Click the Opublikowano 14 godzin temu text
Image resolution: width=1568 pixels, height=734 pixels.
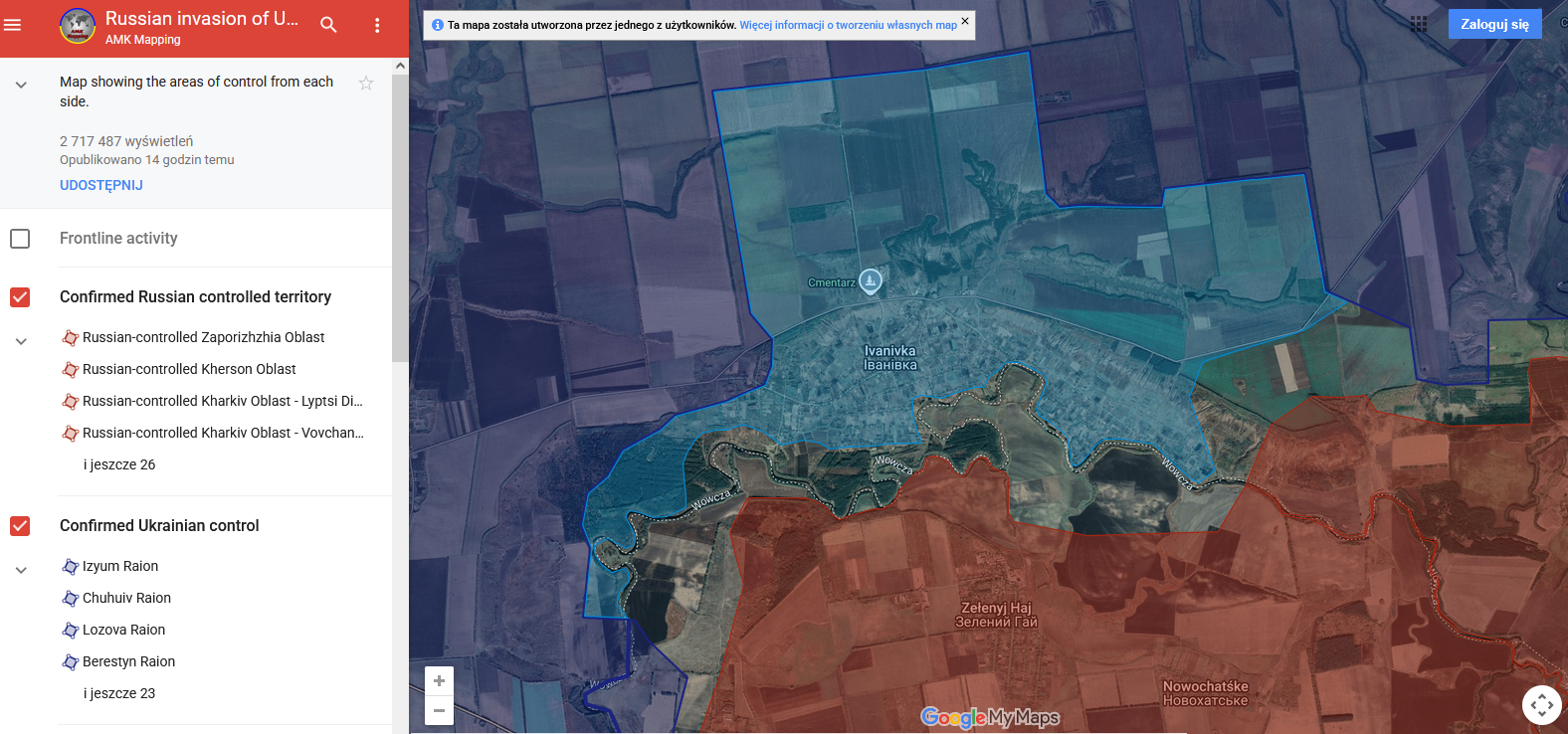(147, 159)
